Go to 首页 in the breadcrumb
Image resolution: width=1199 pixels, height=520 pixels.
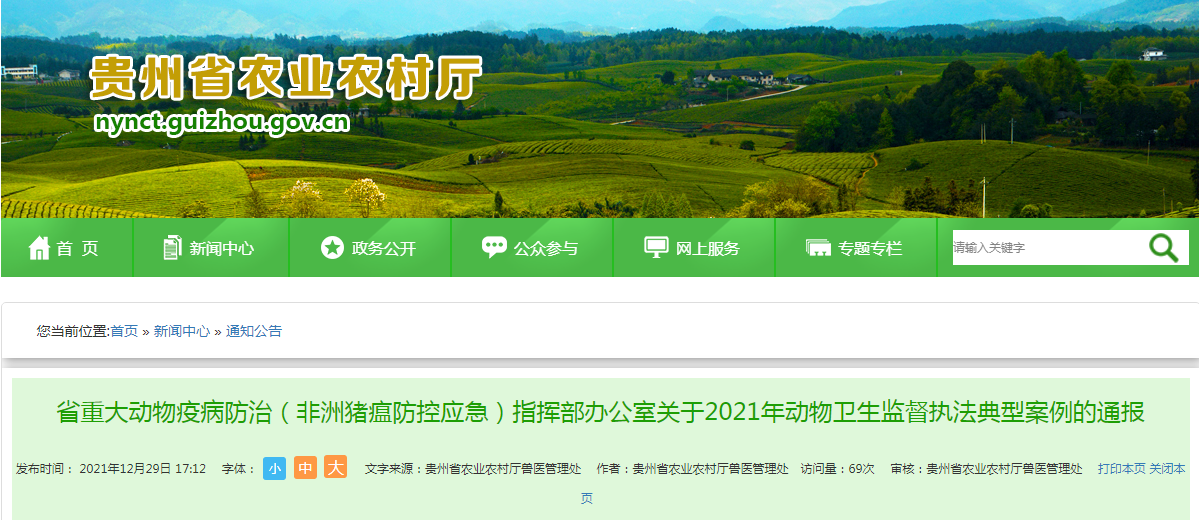tap(124, 331)
